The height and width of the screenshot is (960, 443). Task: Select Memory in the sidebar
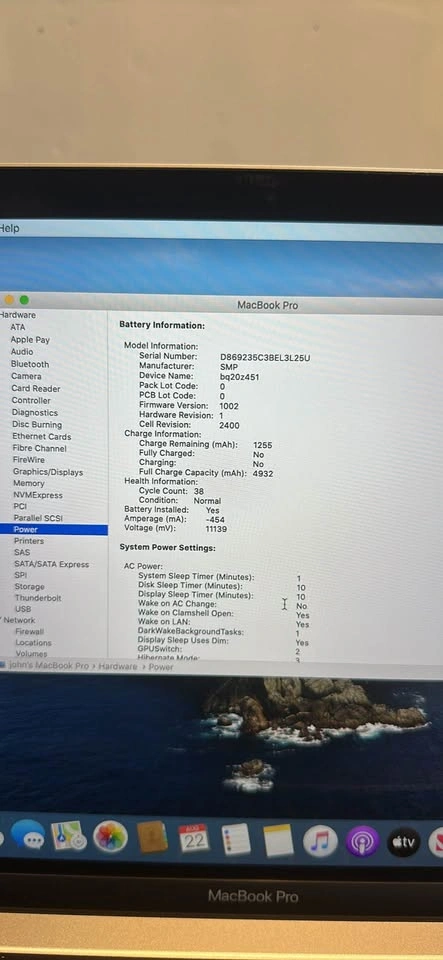point(29,483)
